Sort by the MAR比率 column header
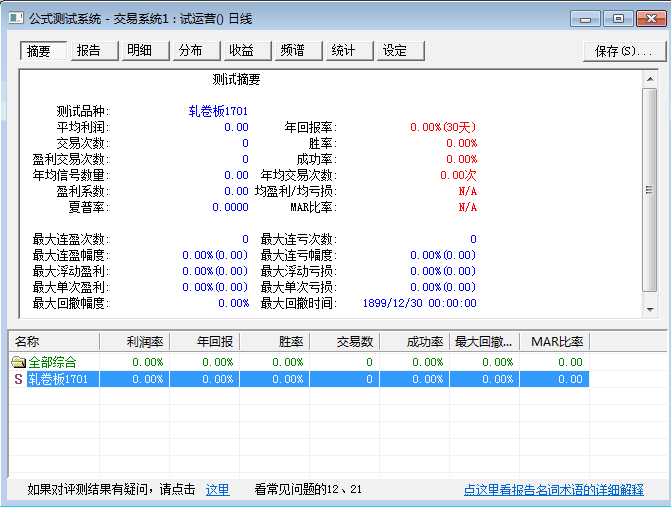Viewport: 671px width, 507px height. pos(555,341)
